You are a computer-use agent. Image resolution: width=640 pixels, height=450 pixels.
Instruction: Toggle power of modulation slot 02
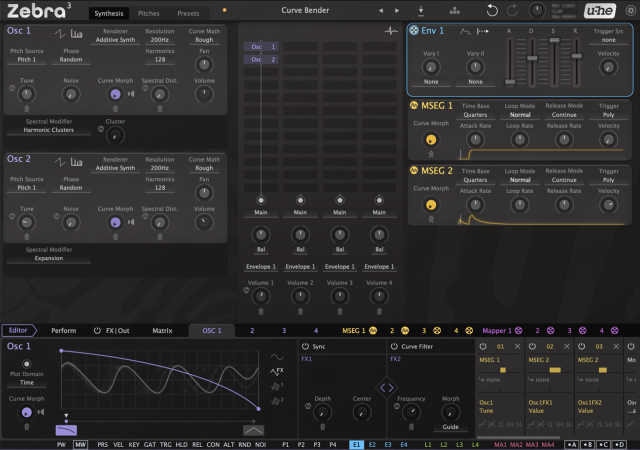(532, 346)
